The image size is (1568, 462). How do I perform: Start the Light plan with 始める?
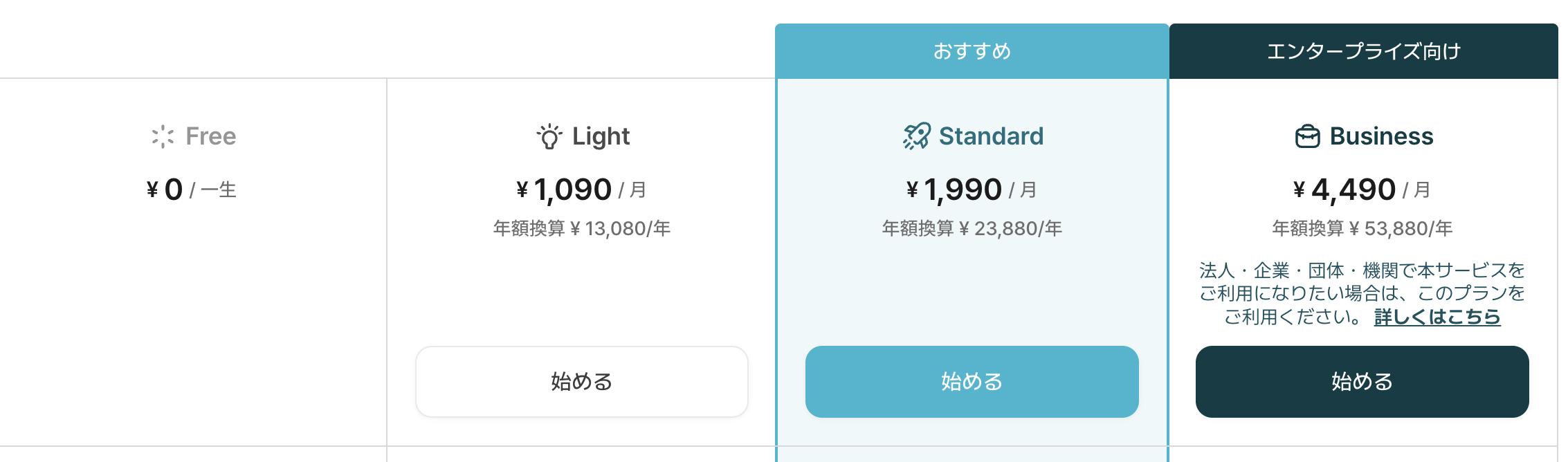tap(582, 382)
